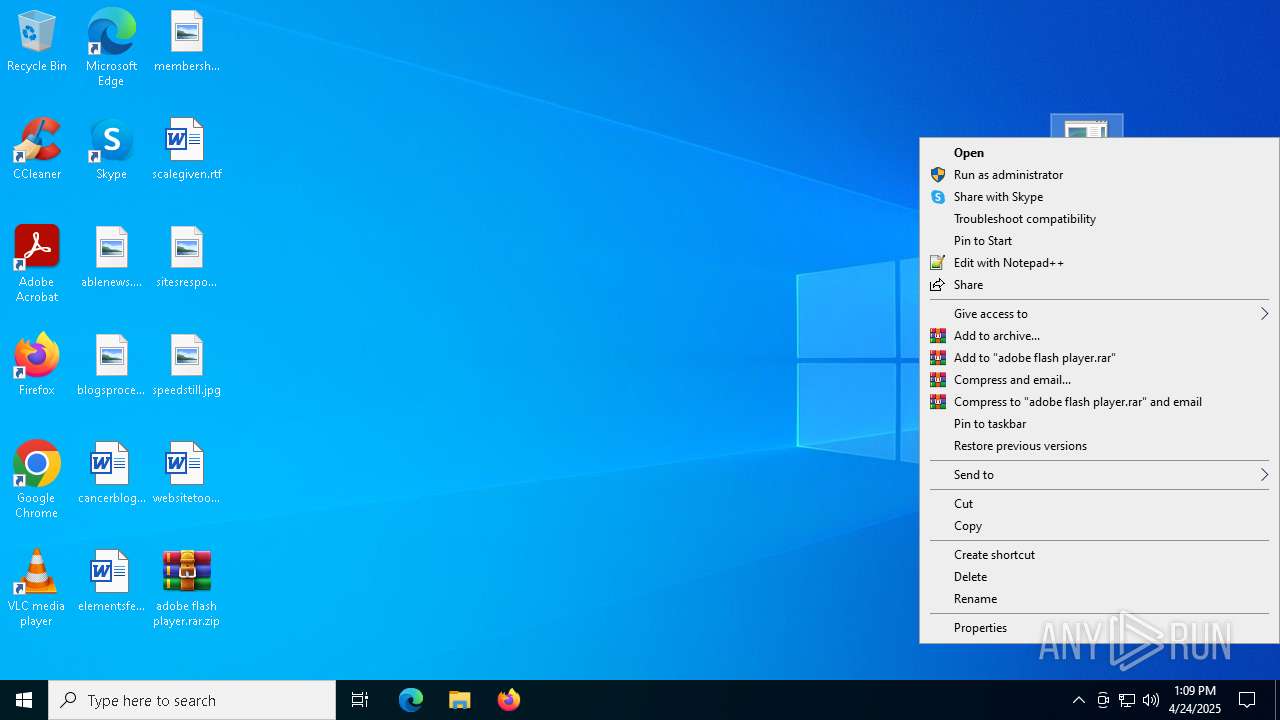Screen dimensions: 1280x720
Task: Select the adobe flash player.rar.zip archive
Action: (x=187, y=587)
